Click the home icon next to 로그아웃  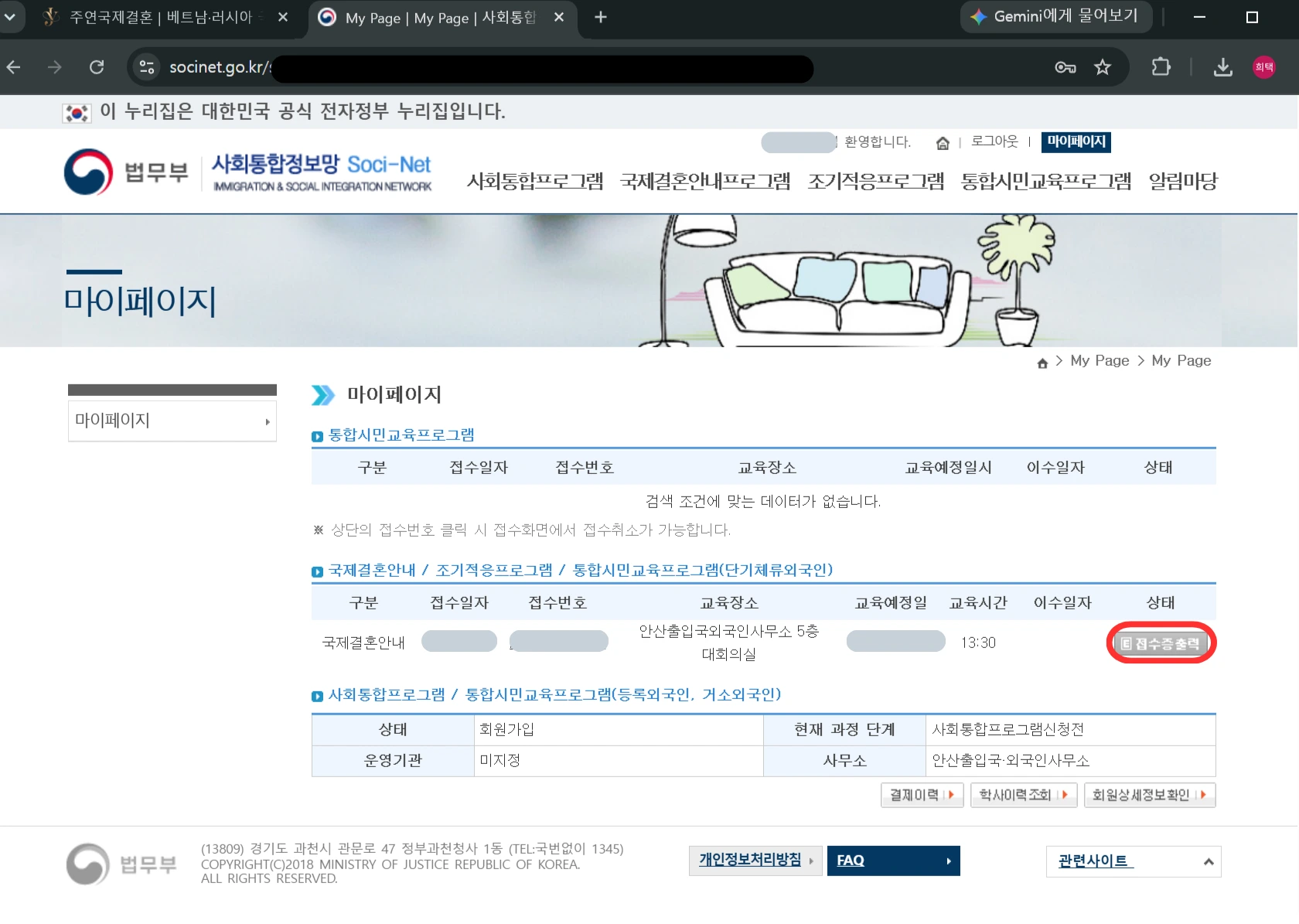click(x=943, y=142)
